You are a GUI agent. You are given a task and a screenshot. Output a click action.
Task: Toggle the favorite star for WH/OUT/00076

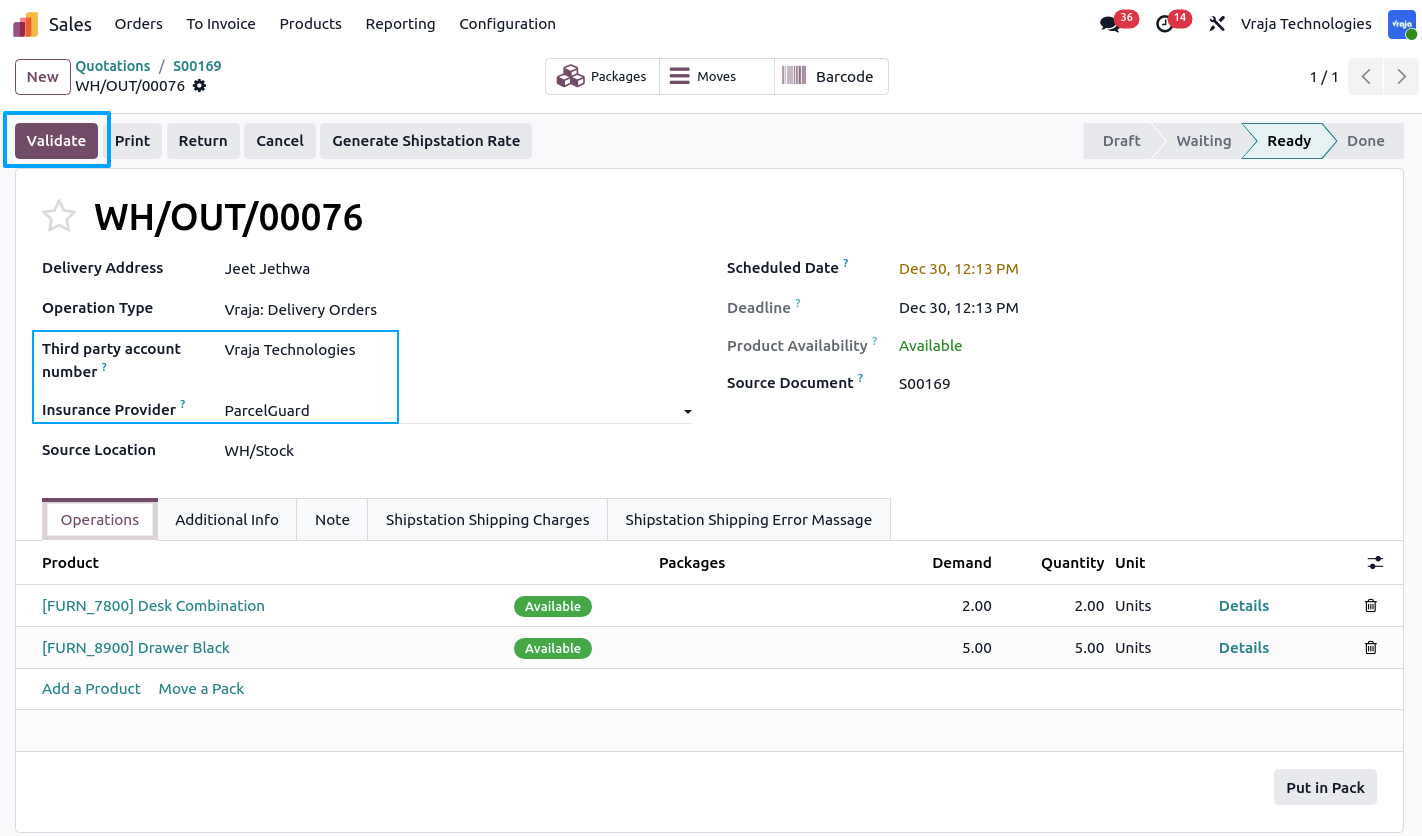point(59,216)
